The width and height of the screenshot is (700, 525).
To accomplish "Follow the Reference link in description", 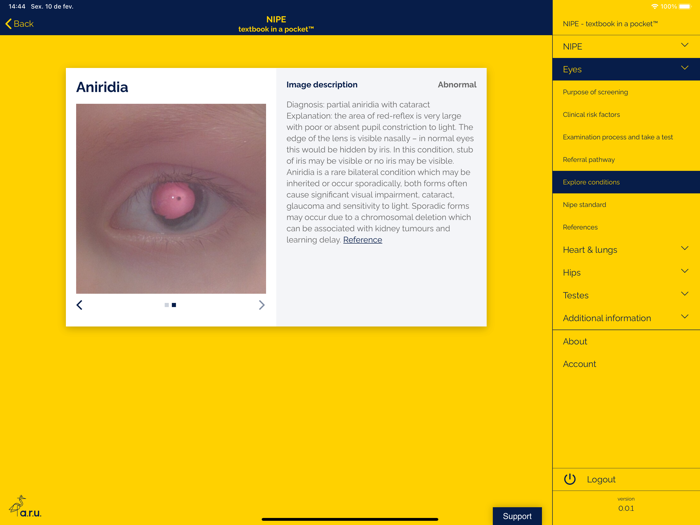I will [362, 240].
